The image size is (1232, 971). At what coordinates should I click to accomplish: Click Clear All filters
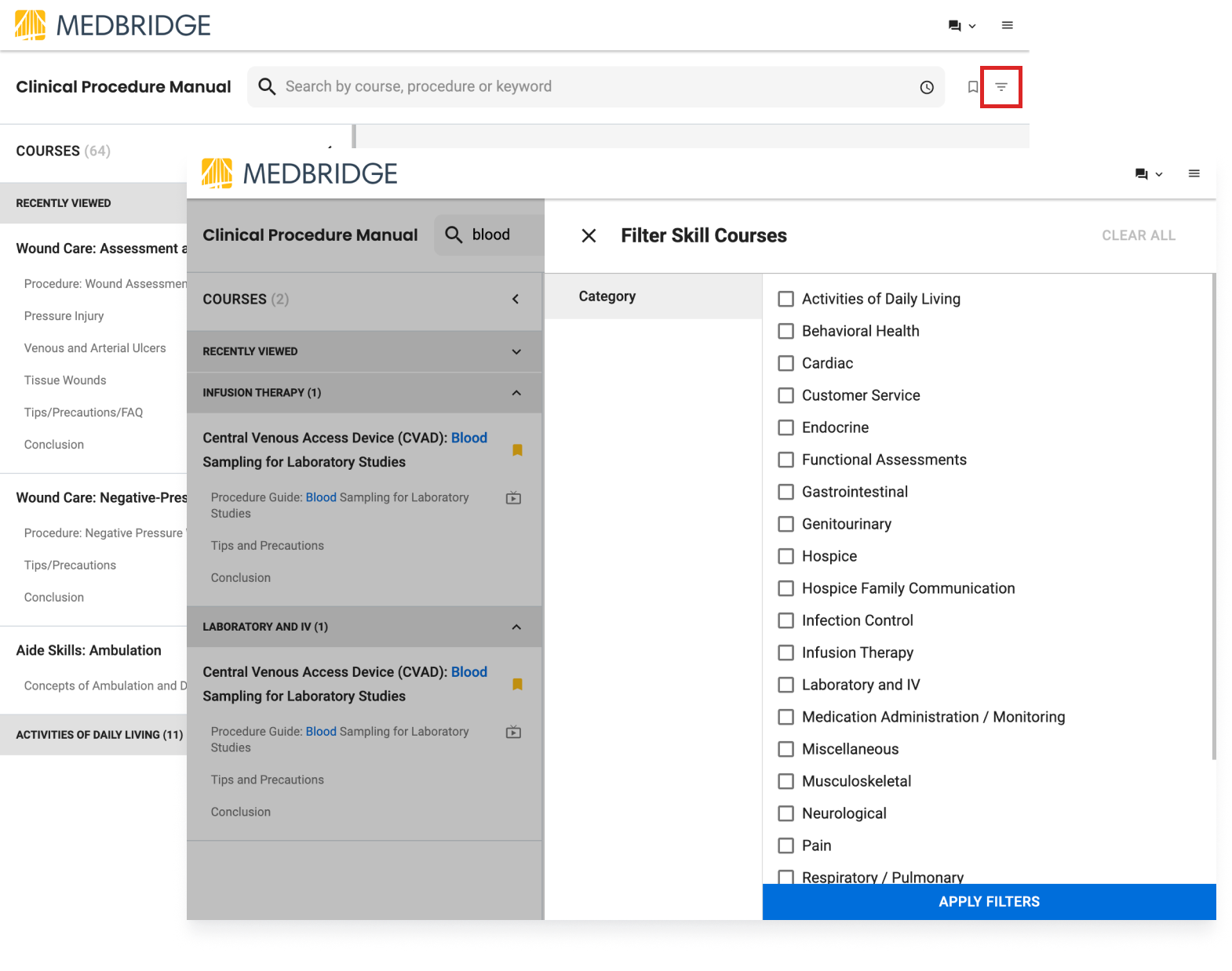pos(1139,235)
